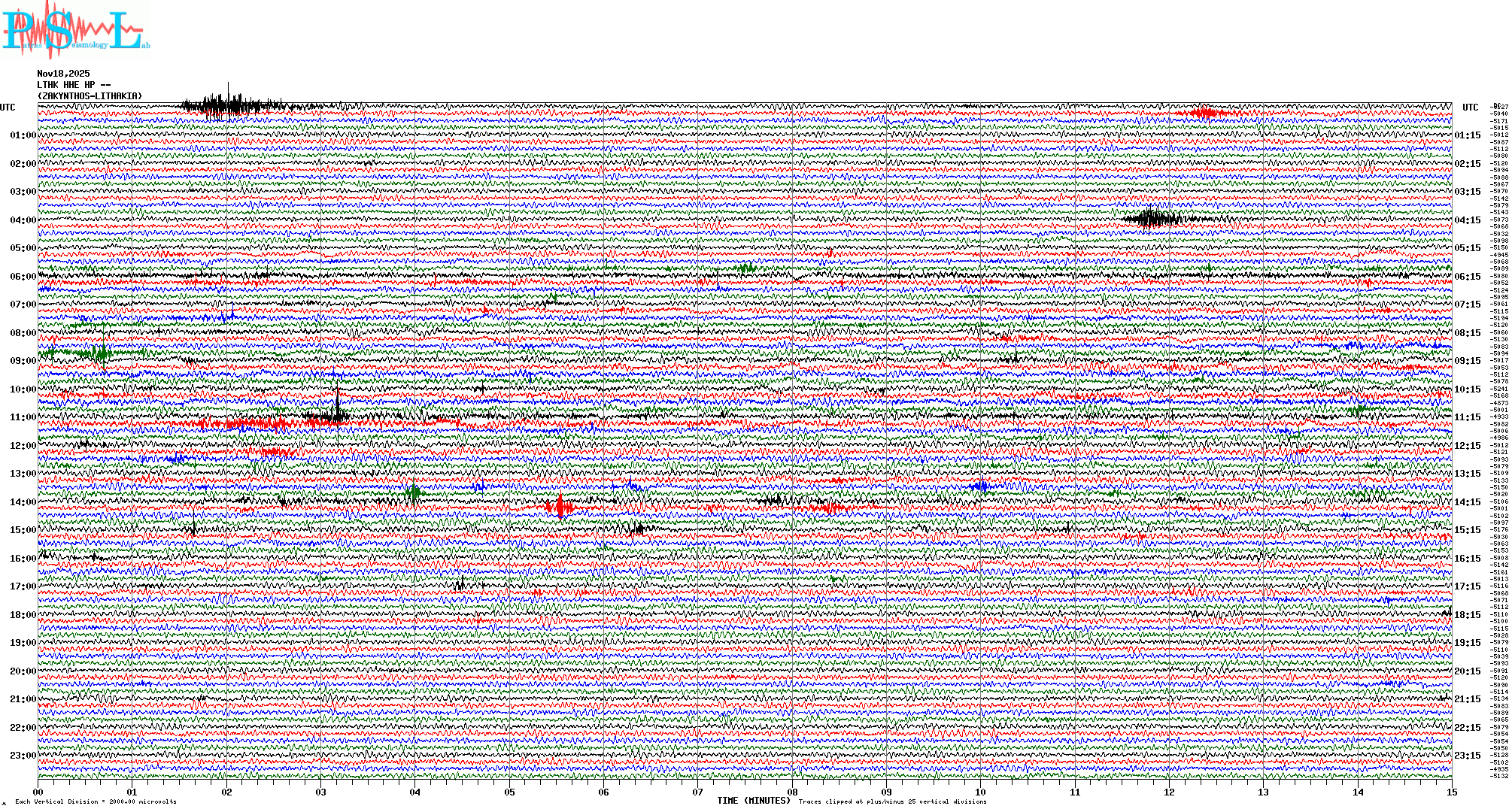Click the vertical division microvolts note
This screenshot has width=1512, height=812.
point(96,801)
